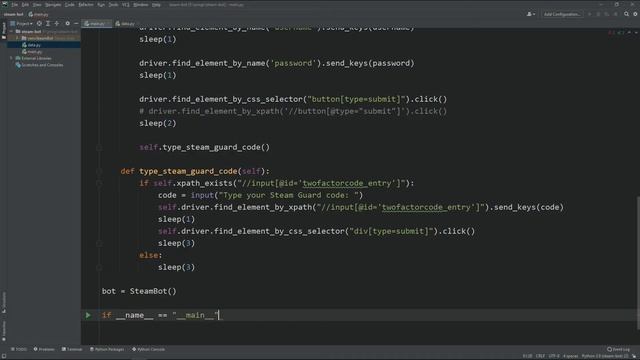Click the Run with Coverage toolbar icon
This screenshot has width=640, height=360.
607,14
